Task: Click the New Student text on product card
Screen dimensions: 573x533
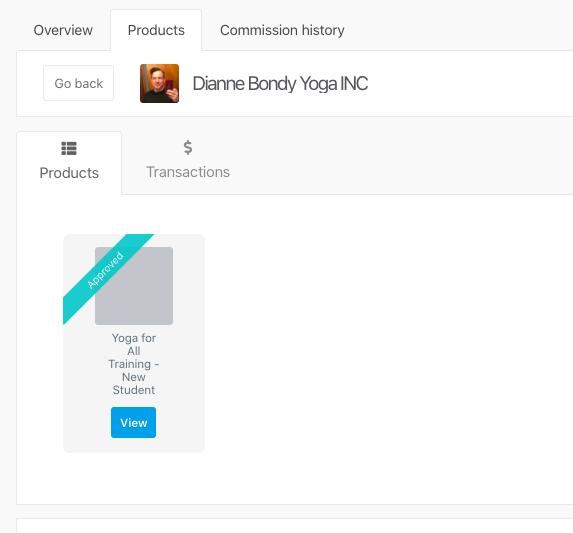Action: point(134,384)
